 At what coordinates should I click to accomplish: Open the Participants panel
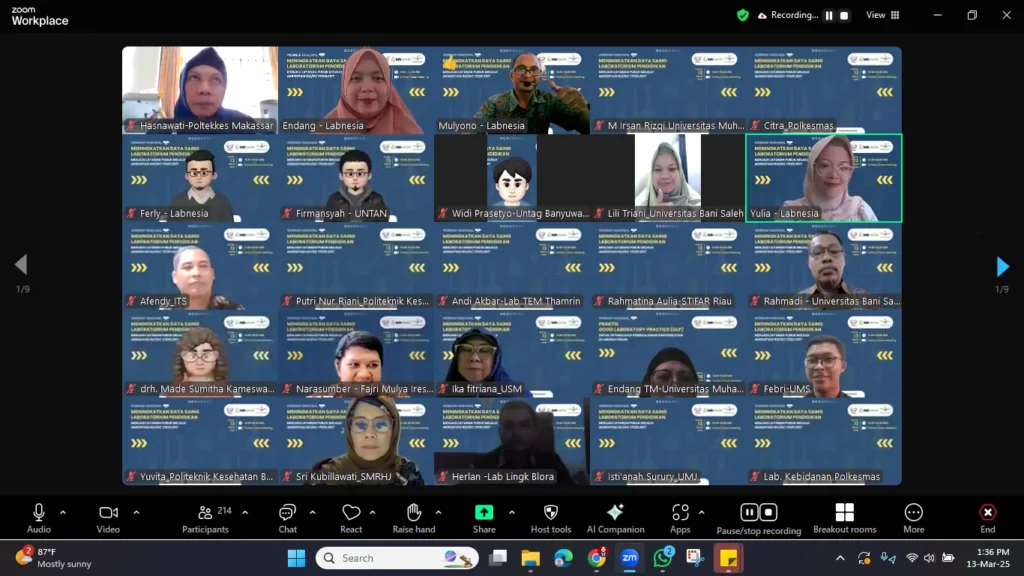point(206,516)
